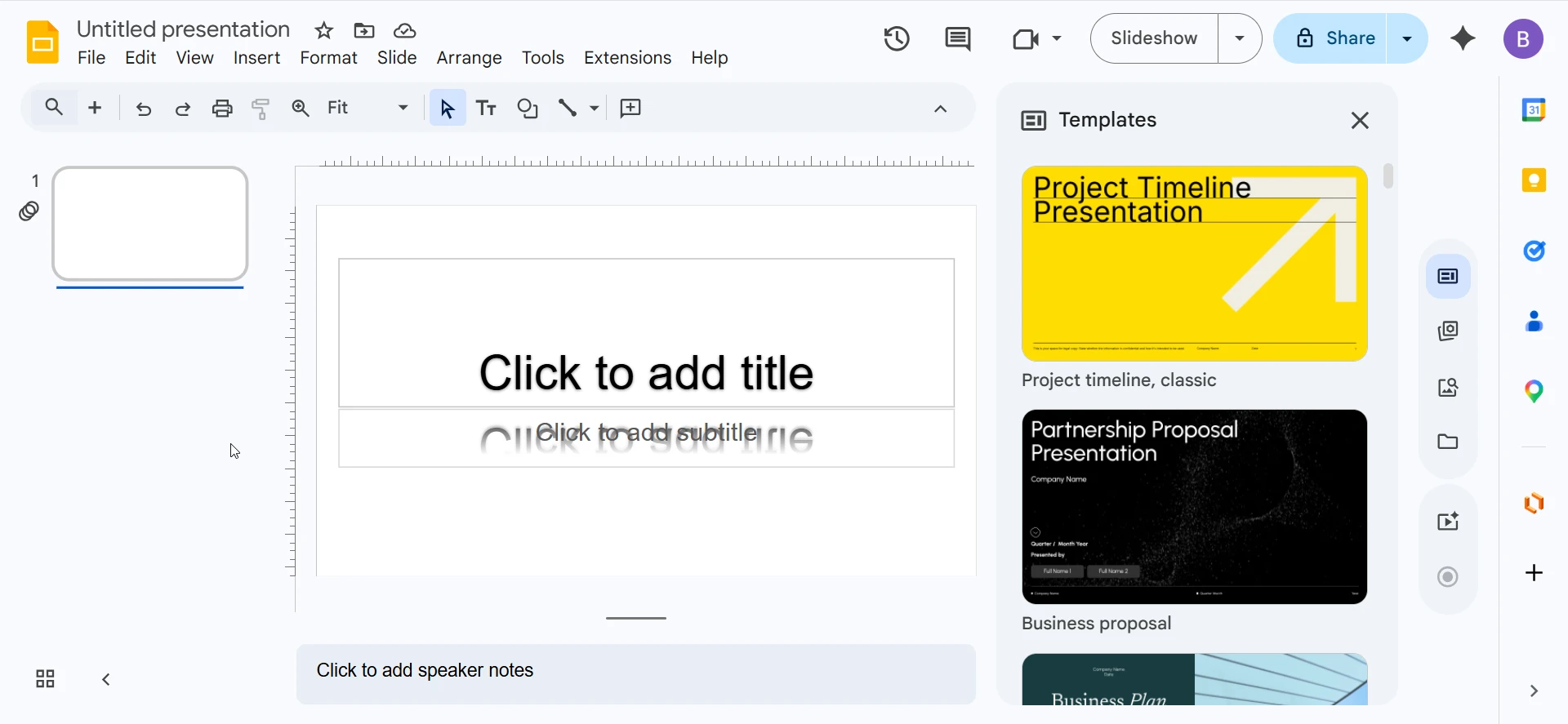This screenshot has width=1568, height=724.
Task: Star the Untitled presentation
Action: click(x=324, y=31)
